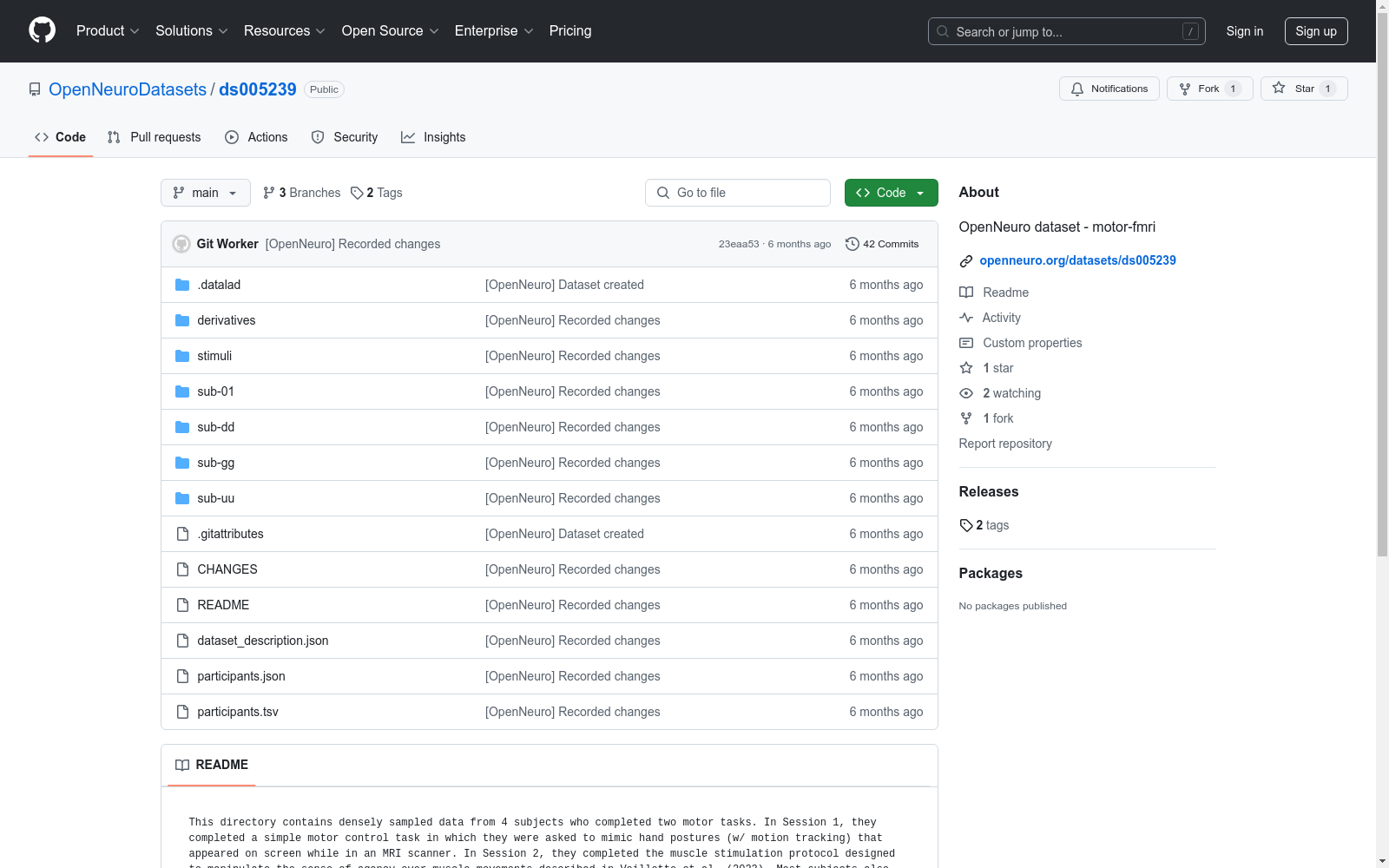Viewport: 1389px width, 868px height.
Task: Expand the Product menu
Action: 108,30
